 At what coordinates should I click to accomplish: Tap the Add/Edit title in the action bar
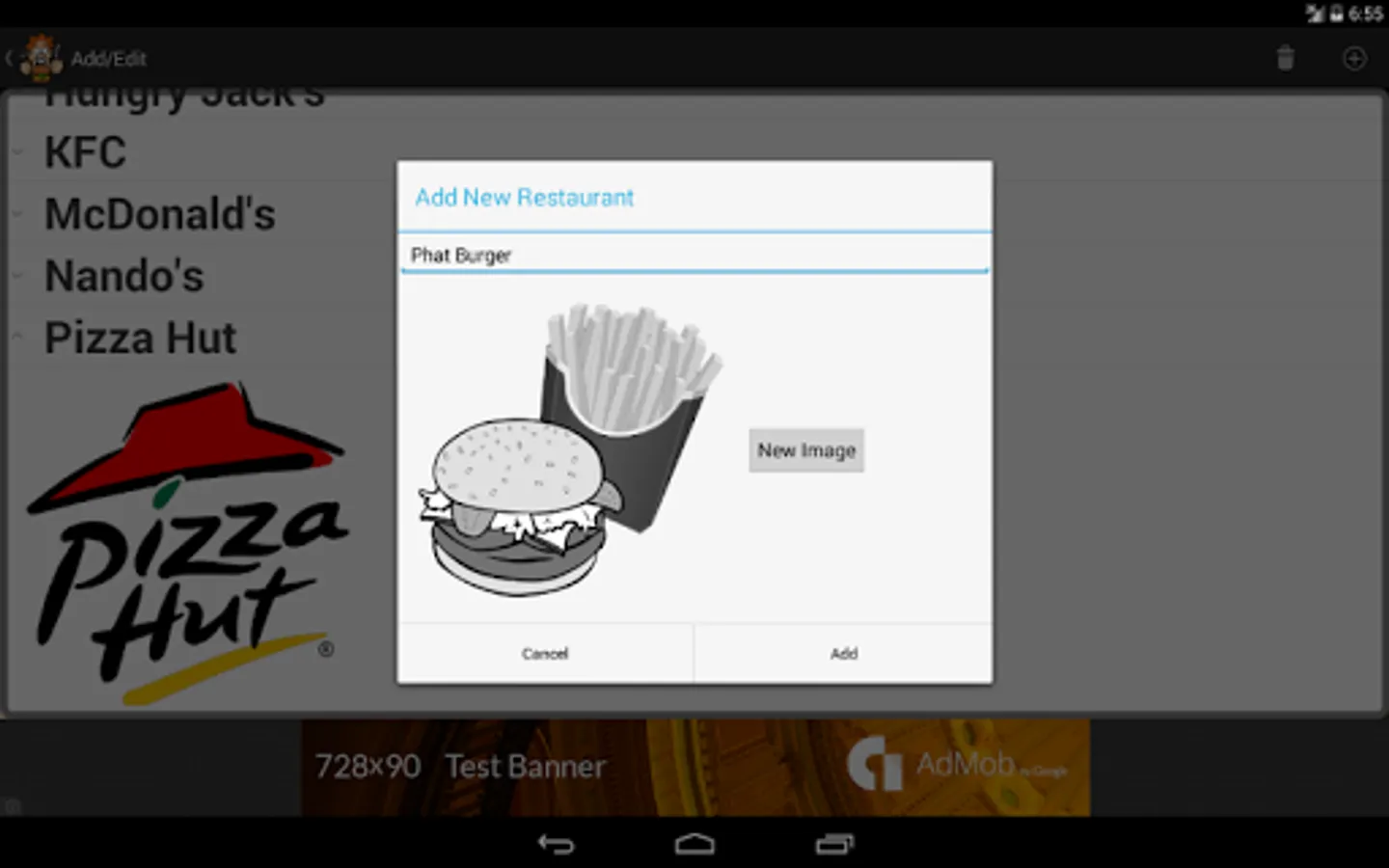coord(109,59)
